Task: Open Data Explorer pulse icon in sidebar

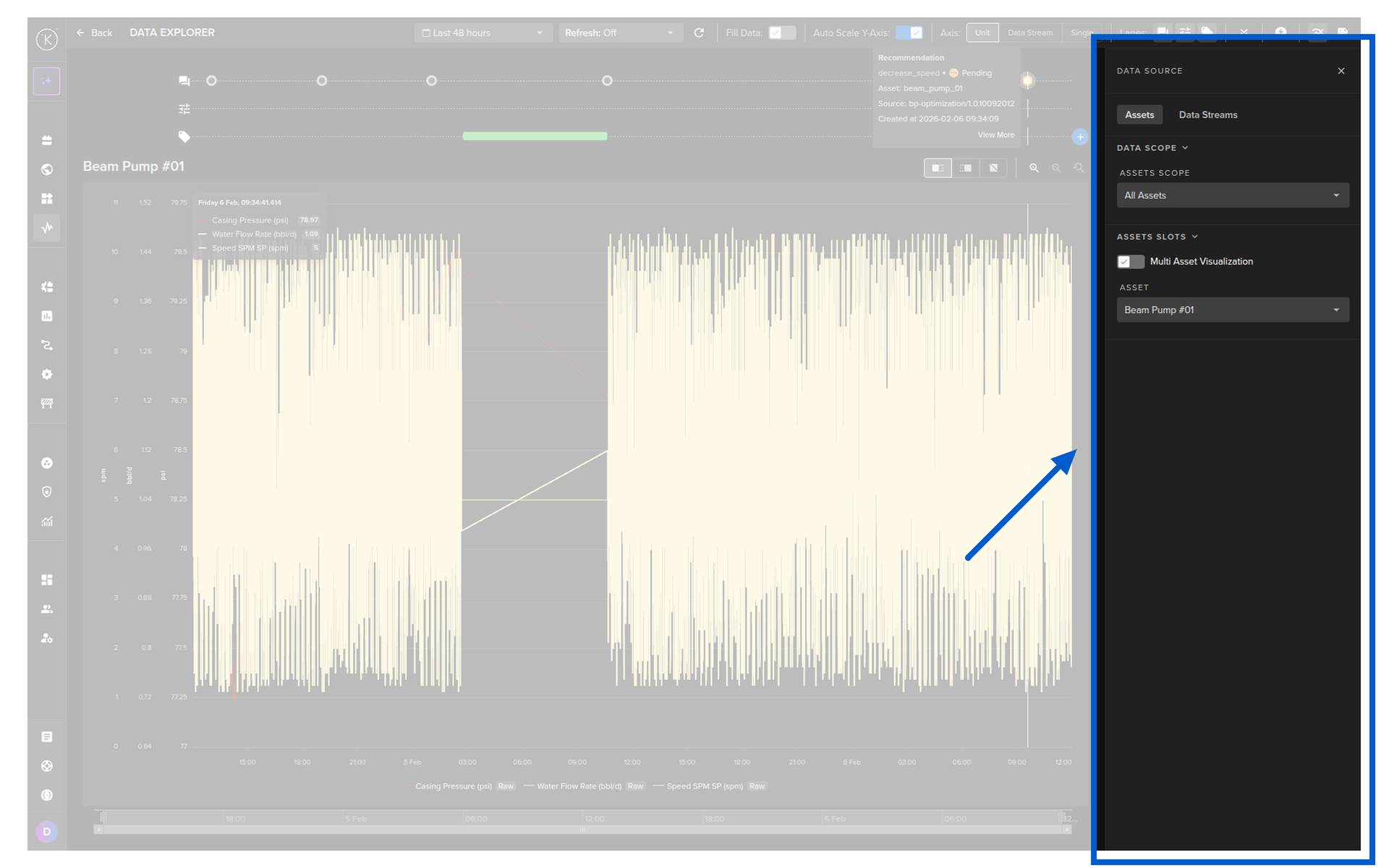Action: 47,228
